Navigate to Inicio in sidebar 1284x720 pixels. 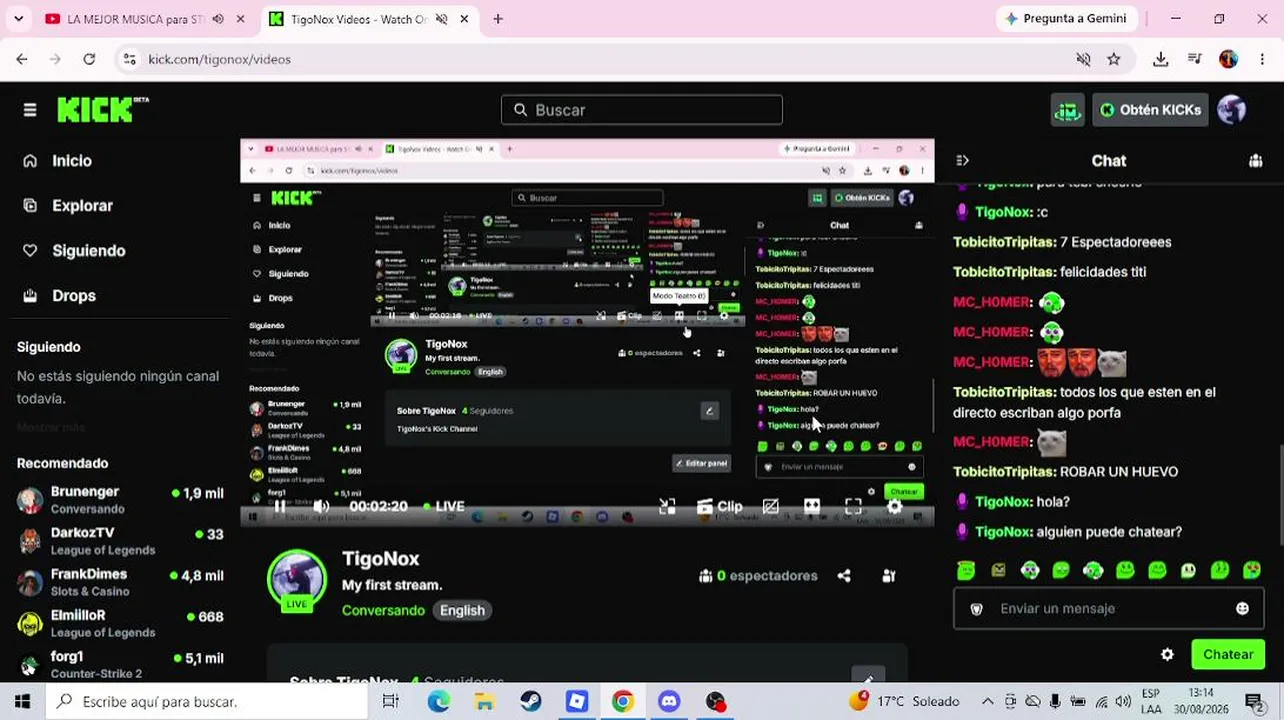click(58, 161)
